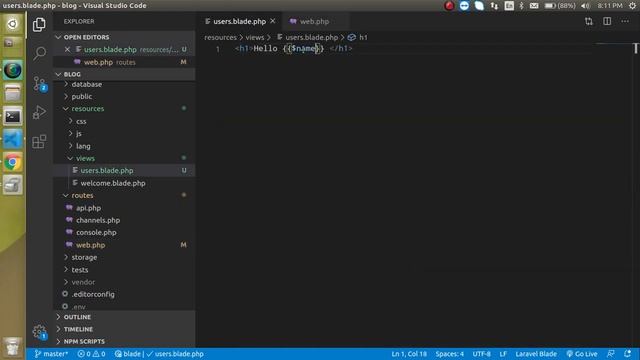Open Files manager from Ubuntu launcher
This screenshot has height=360, width=640.
click(13, 94)
